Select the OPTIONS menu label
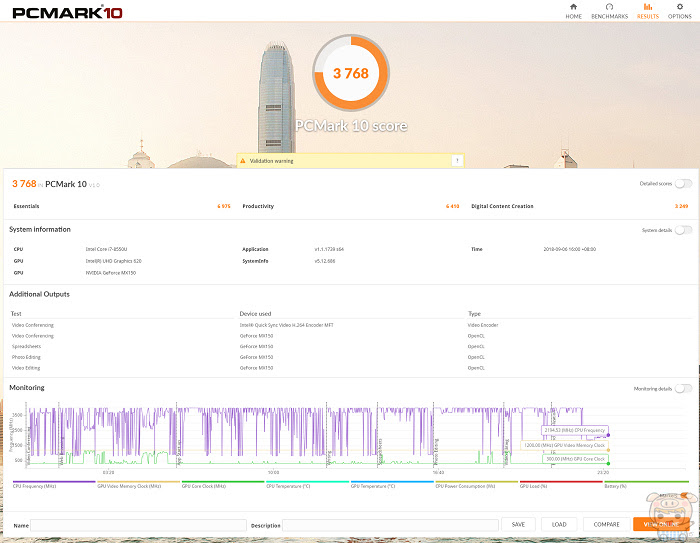 click(679, 17)
